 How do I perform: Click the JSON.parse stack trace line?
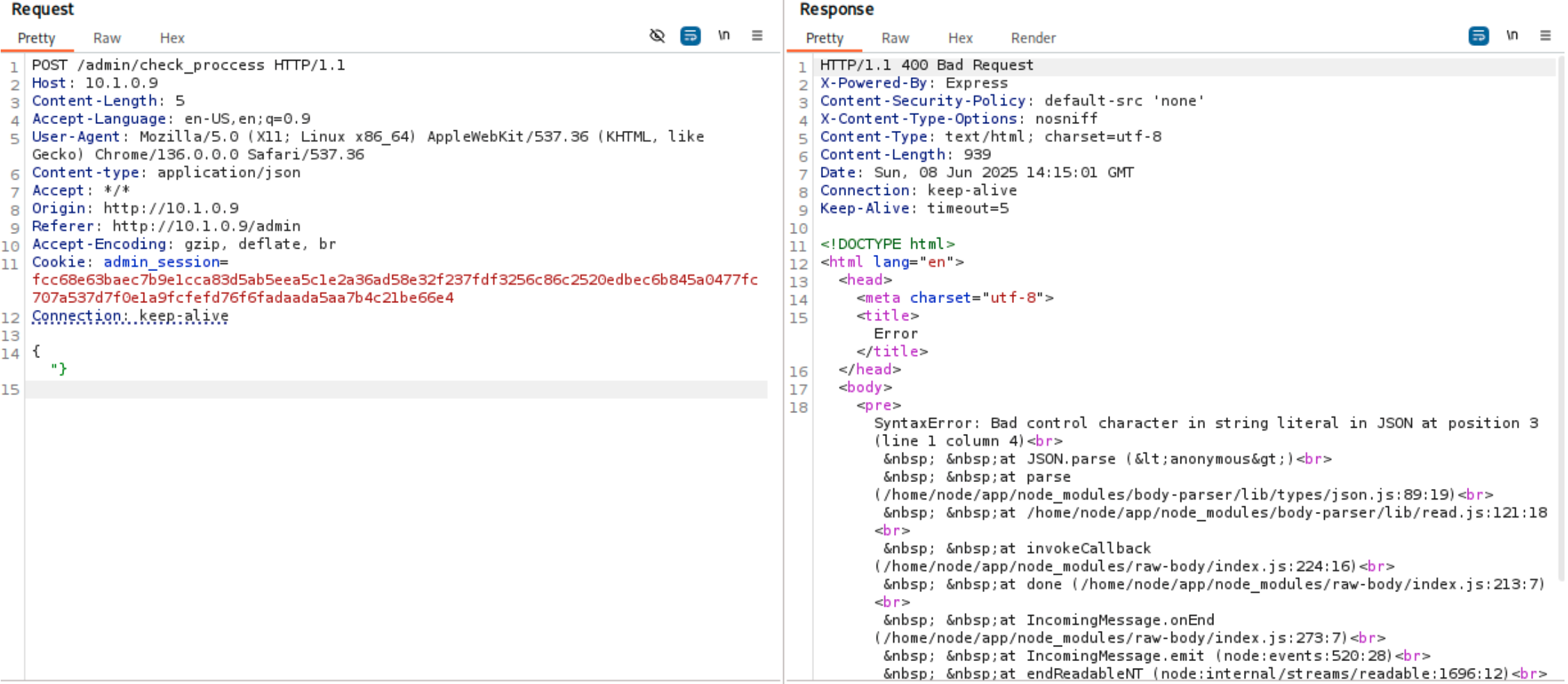click(x=1107, y=459)
